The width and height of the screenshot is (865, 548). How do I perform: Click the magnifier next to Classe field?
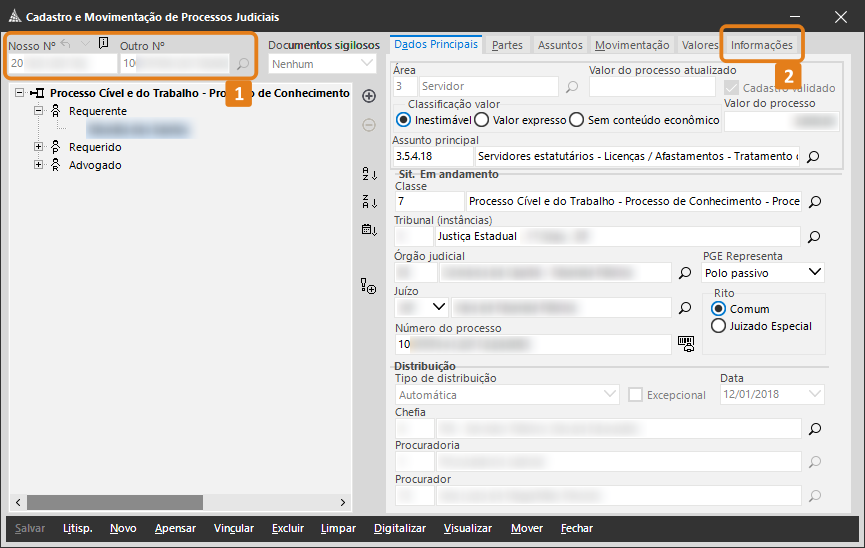click(x=814, y=202)
